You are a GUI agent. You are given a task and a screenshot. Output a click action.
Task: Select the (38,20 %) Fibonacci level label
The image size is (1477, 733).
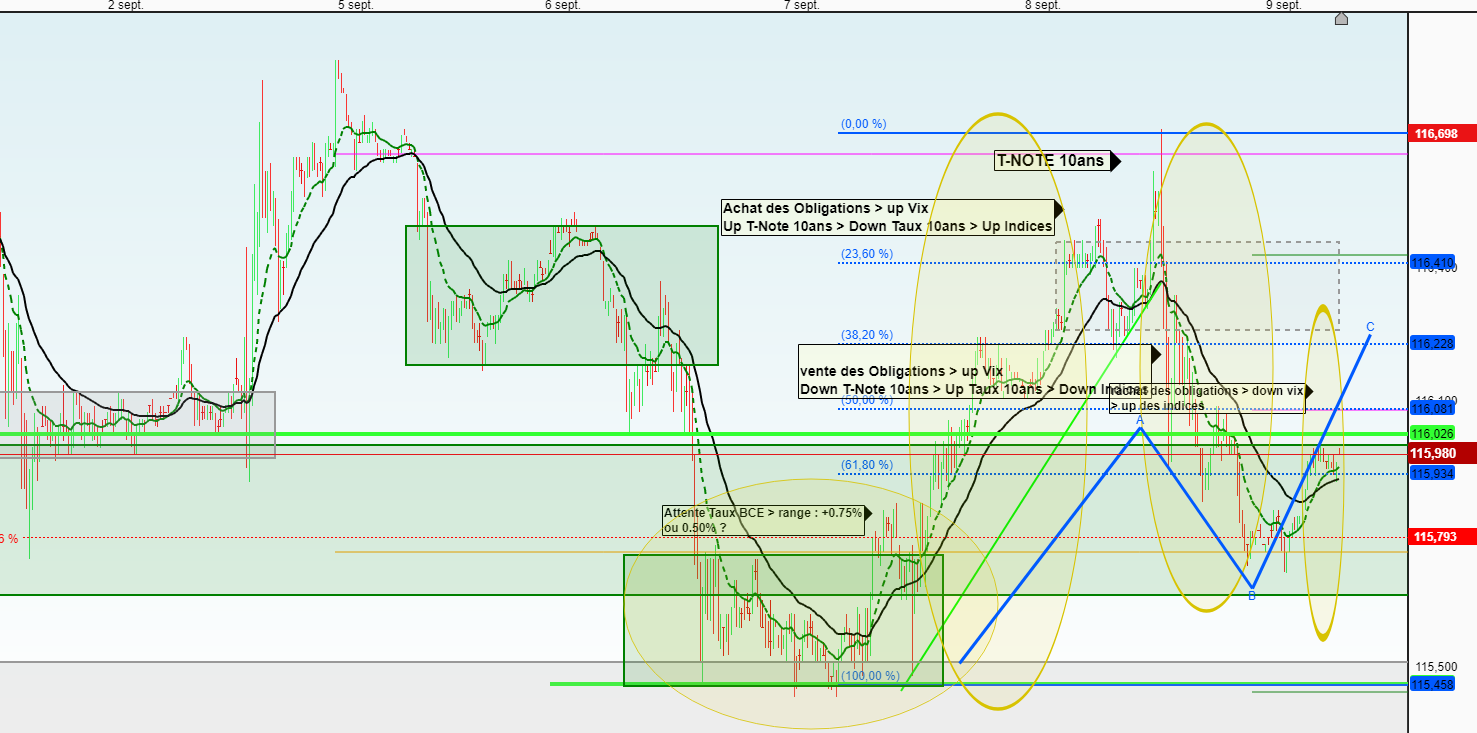[867, 335]
